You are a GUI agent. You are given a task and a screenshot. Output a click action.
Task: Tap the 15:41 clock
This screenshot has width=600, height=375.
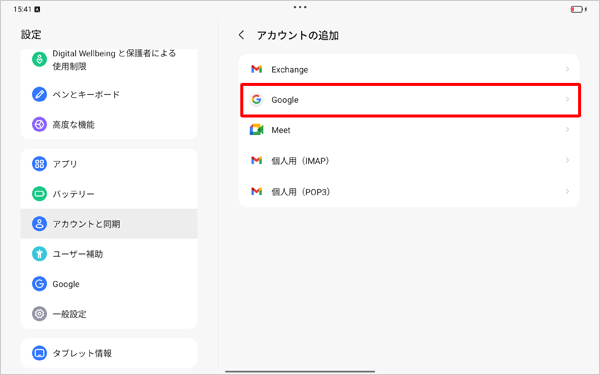pyautogui.click(x=22, y=9)
